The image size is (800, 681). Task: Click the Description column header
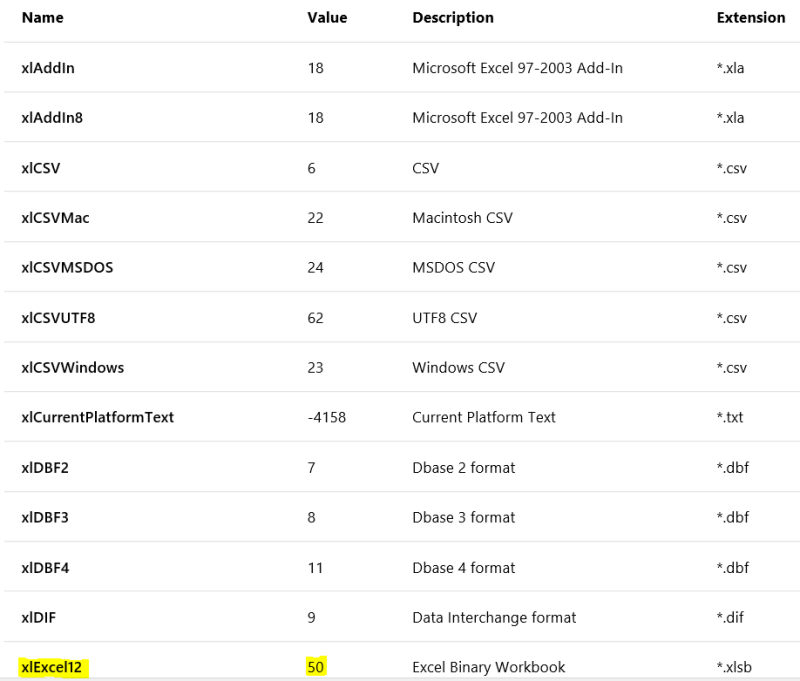coord(452,18)
